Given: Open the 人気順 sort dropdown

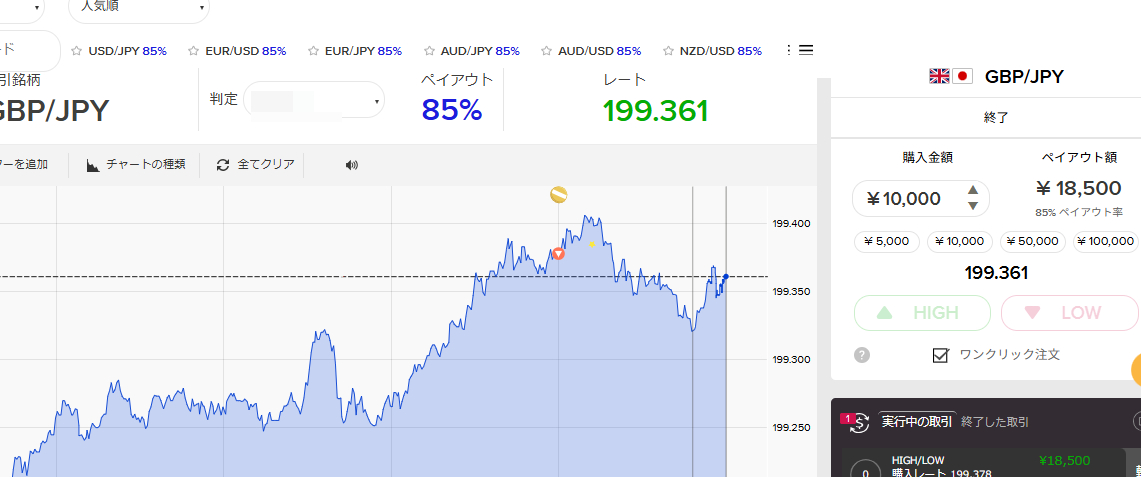Looking at the screenshot, I should pyautogui.click(x=138, y=7).
